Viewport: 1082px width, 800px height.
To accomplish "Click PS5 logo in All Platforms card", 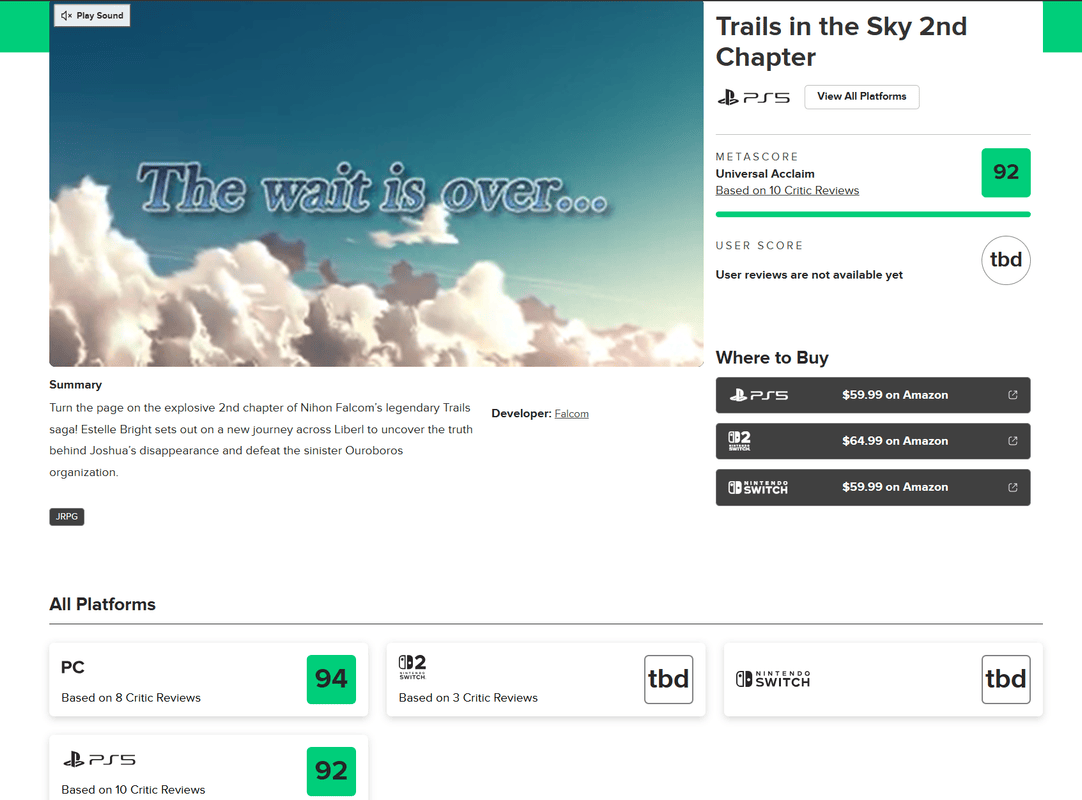I will [99, 760].
